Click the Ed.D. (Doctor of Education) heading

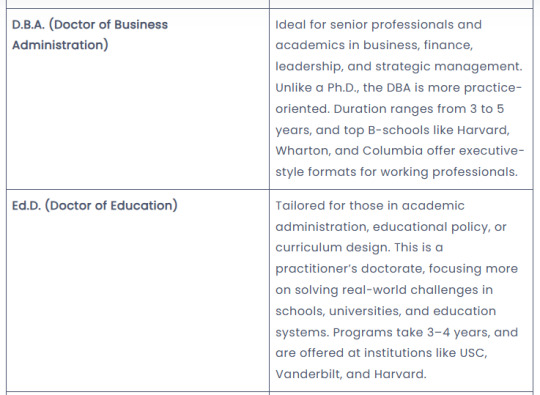click(95, 206)
